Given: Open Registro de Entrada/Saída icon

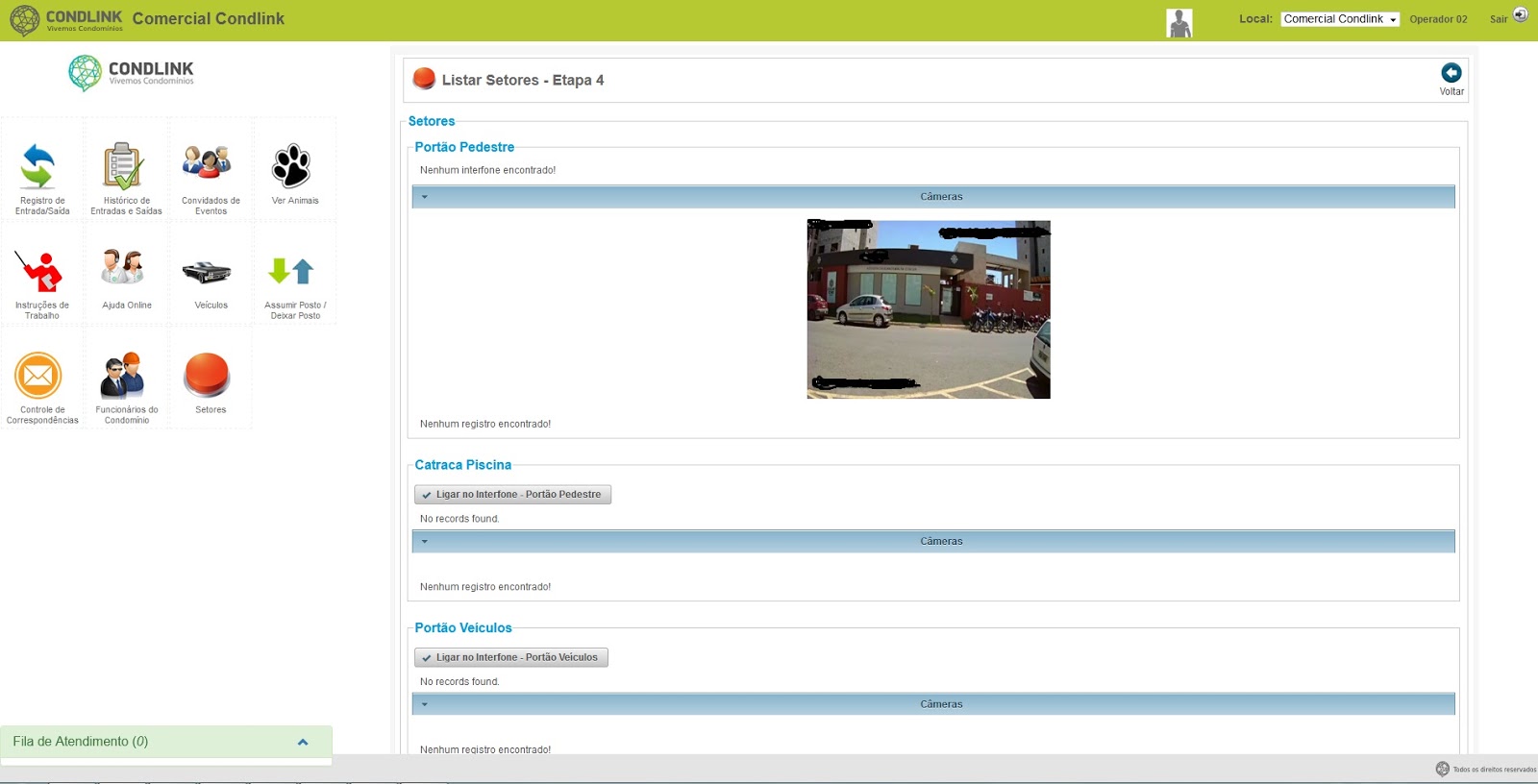Looking at the screenshot, I should pyautogui.click(x=38, y=166).
